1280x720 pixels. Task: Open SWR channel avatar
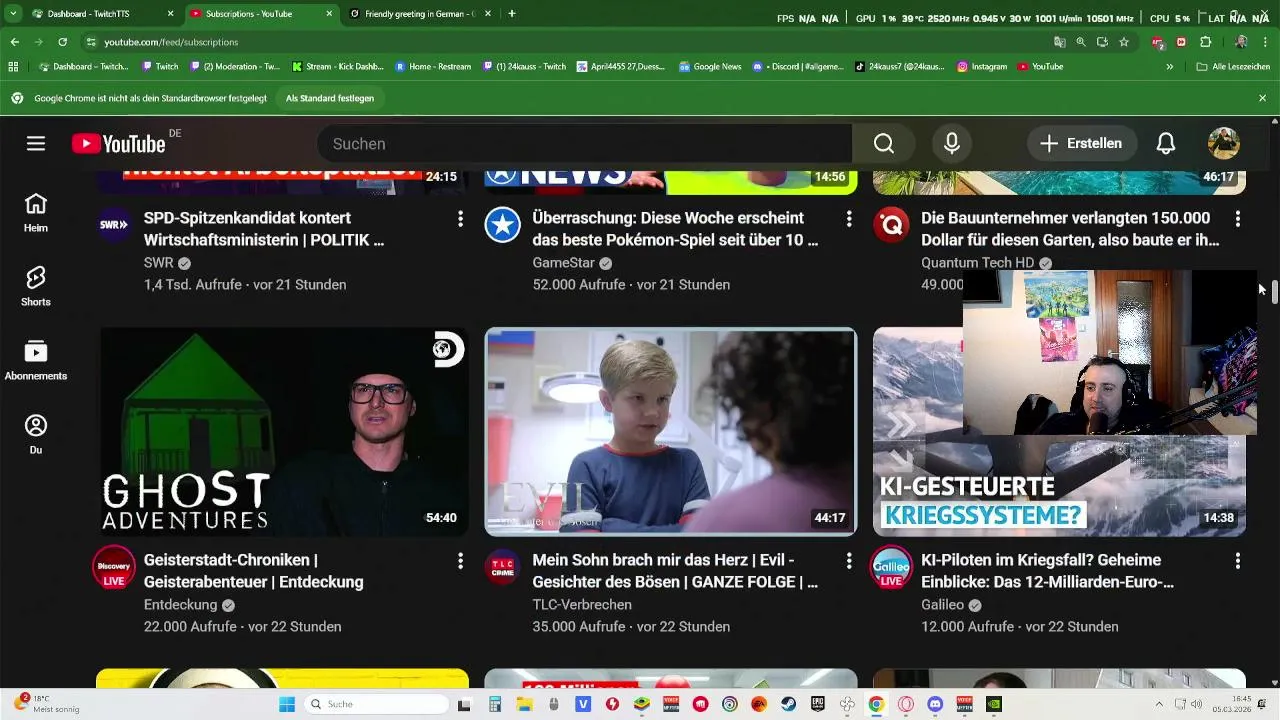[x=114, y=225]
